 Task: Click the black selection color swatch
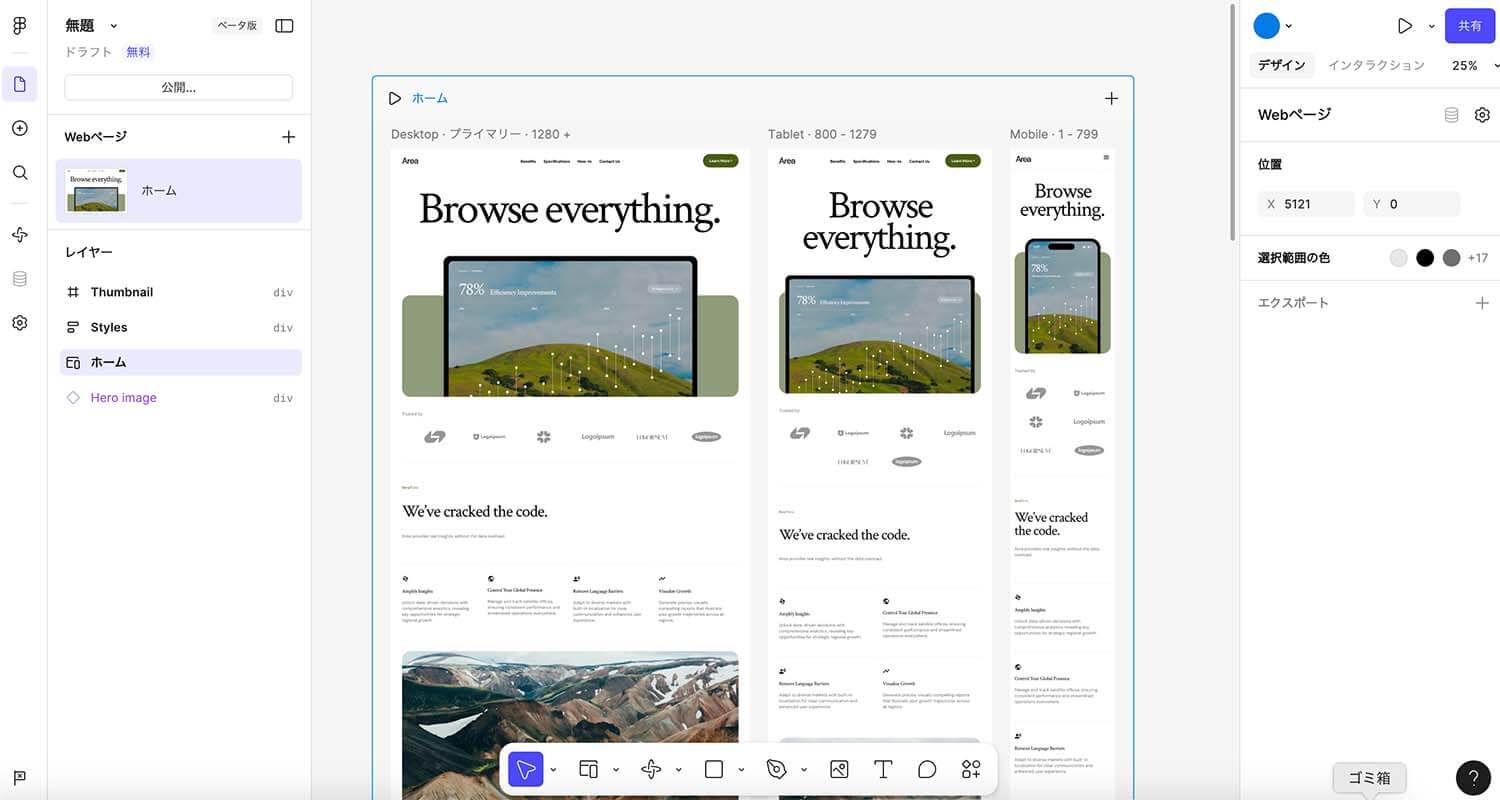(1425, 258)
